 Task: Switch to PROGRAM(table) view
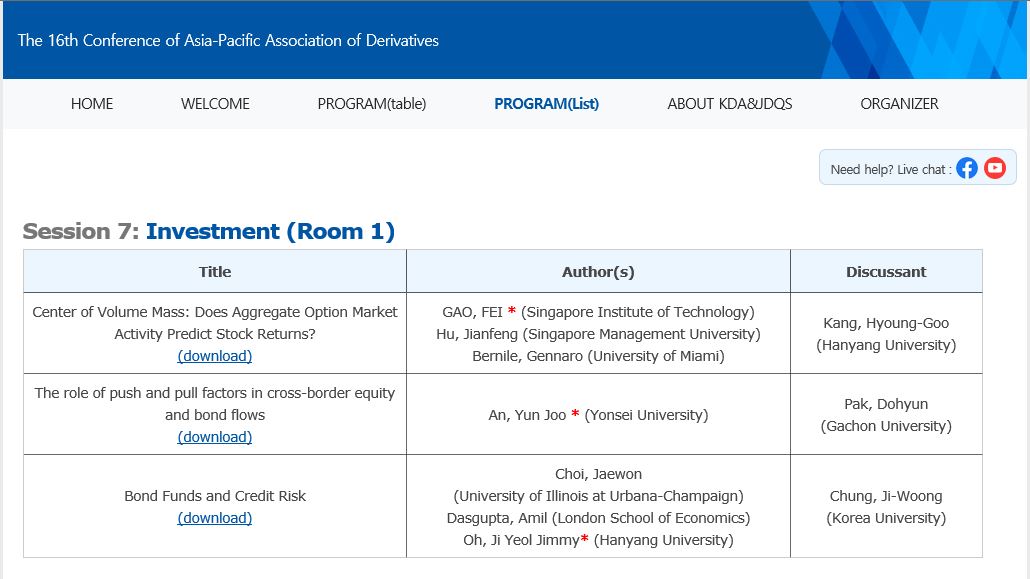coord(372,104)
